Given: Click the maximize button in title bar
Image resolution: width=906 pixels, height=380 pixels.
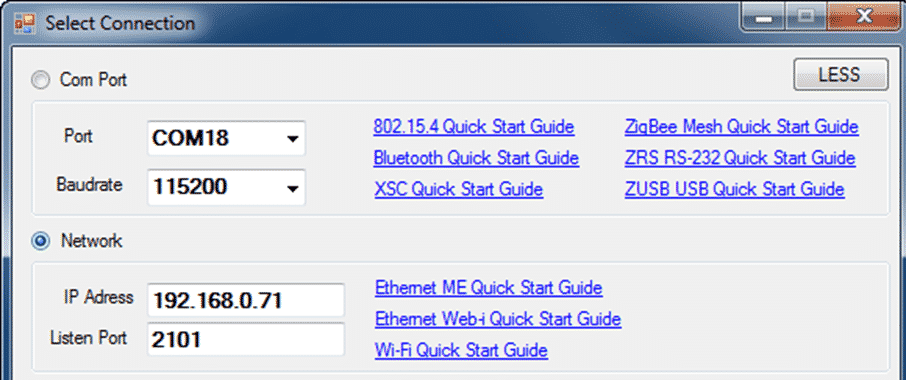Looking at the screenshot, I should 807,17.
